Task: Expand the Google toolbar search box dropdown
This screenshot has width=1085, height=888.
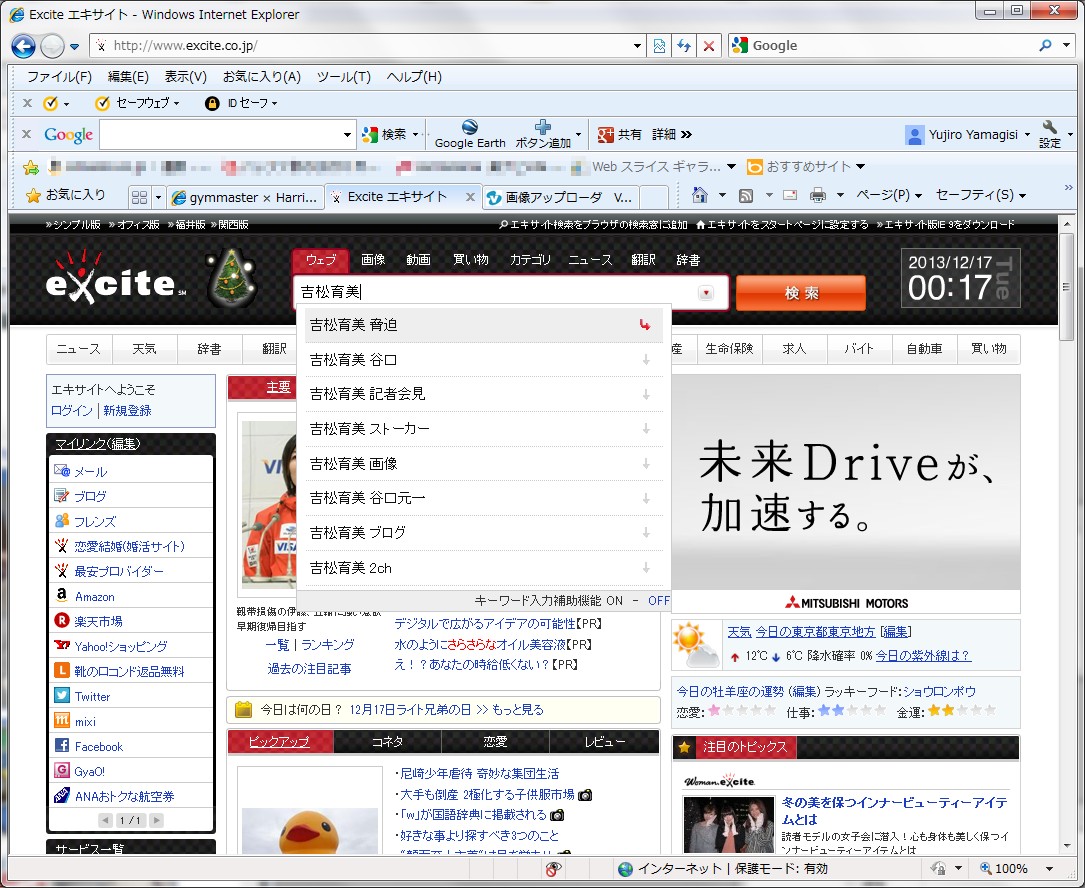Action: tap(347, 134)
